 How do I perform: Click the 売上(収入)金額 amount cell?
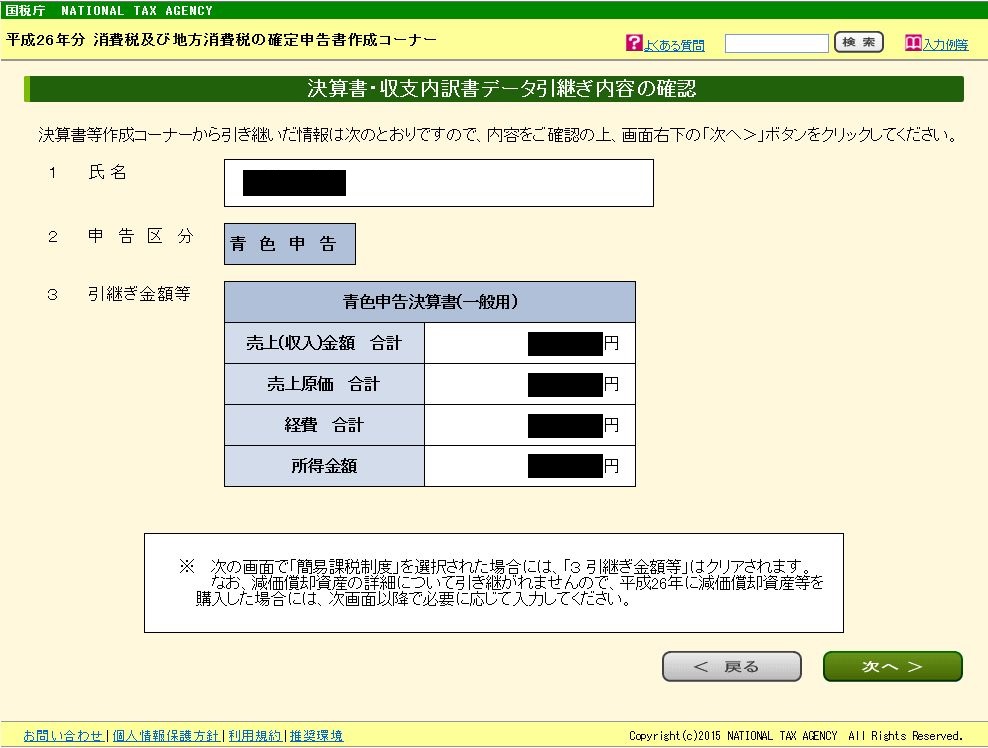point(530,343)
